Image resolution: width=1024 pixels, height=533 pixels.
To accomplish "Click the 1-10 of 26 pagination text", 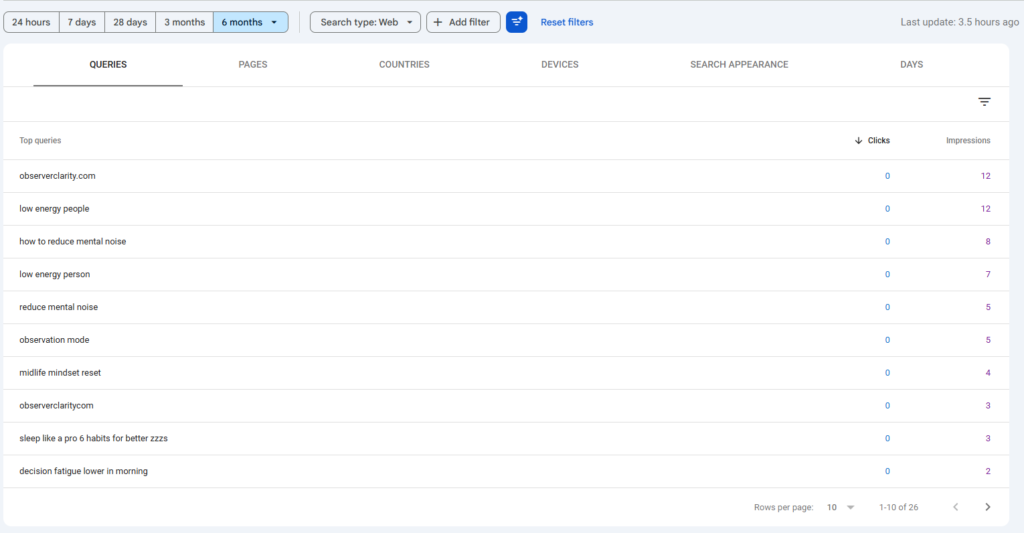I will click(x=898, y=508).
